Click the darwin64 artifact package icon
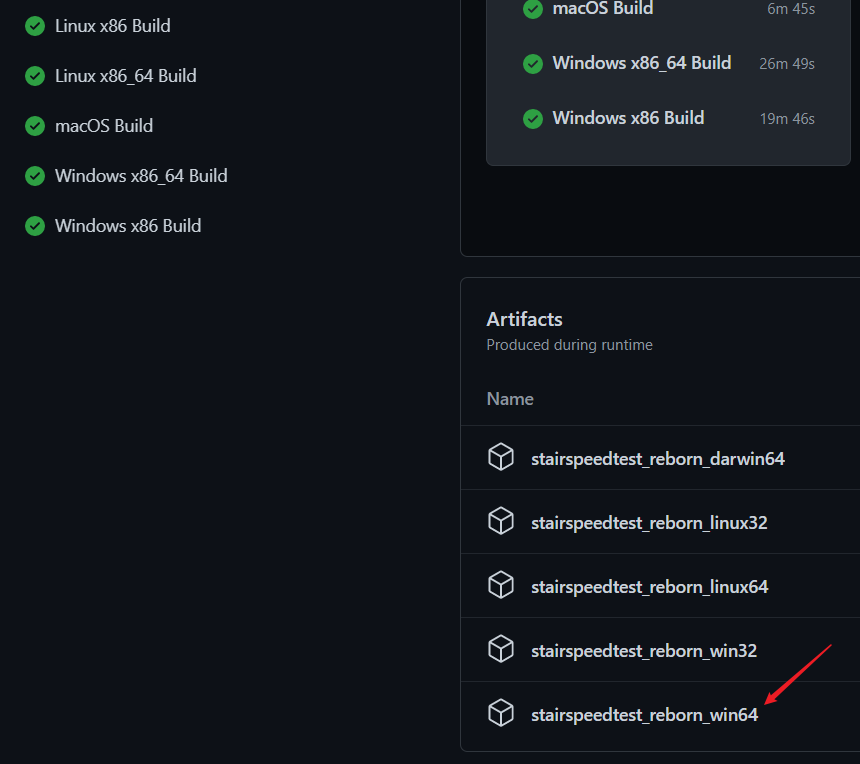This screenshot has height=764, width=860. click(x=500, y=458)
